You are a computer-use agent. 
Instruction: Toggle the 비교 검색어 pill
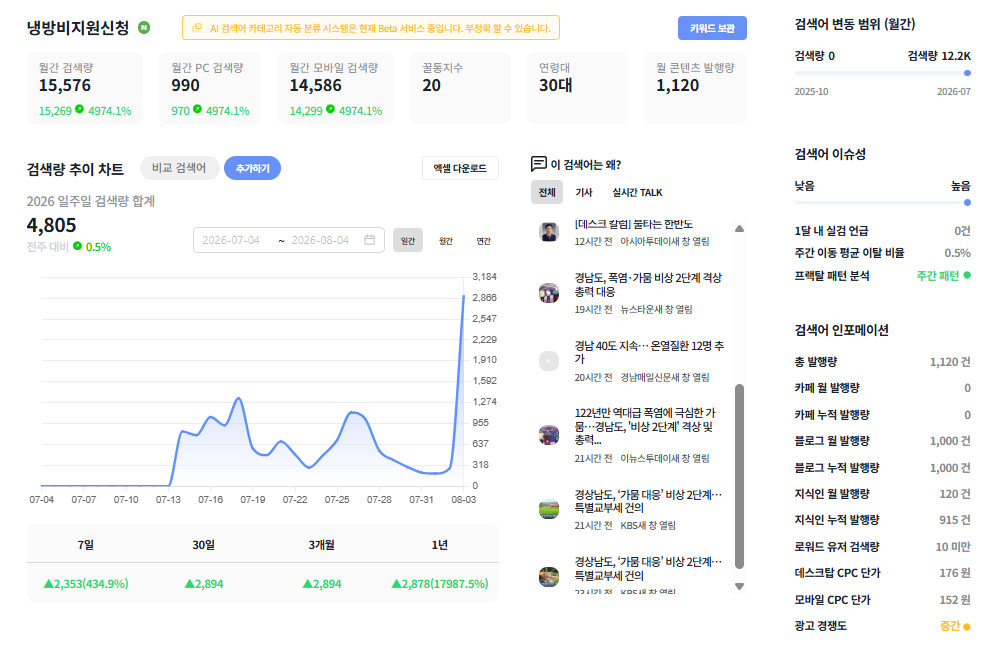click(x=179, y=168)
